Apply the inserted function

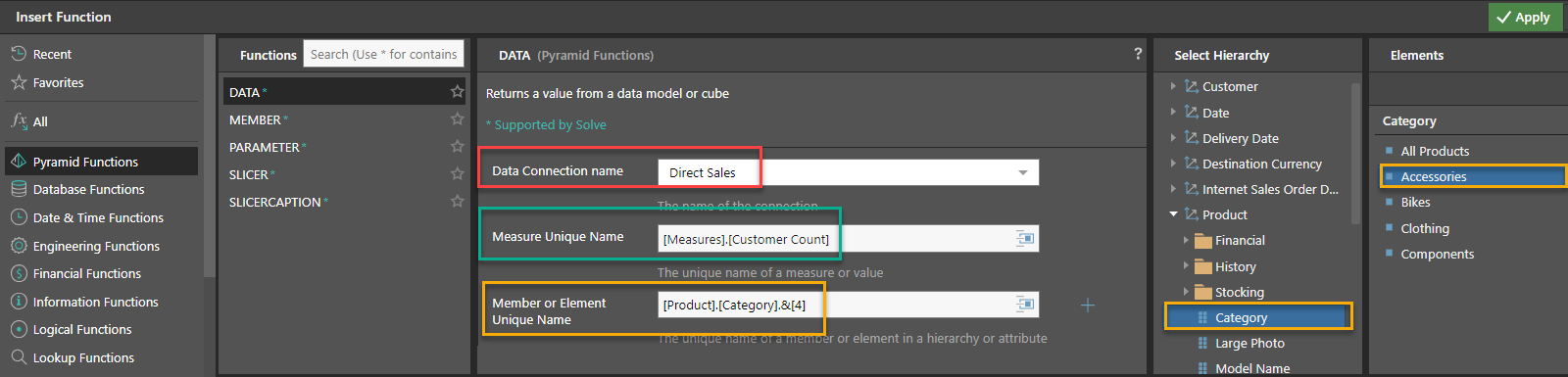[1523, 17]
